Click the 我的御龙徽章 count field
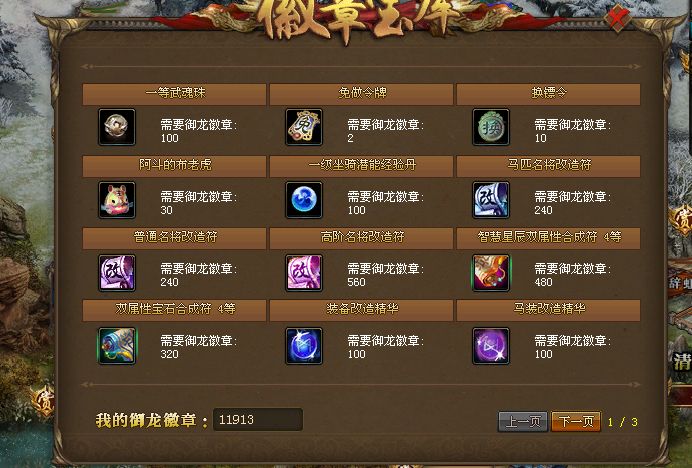Screen dimensions: 692x468 (x=258, y=419)
